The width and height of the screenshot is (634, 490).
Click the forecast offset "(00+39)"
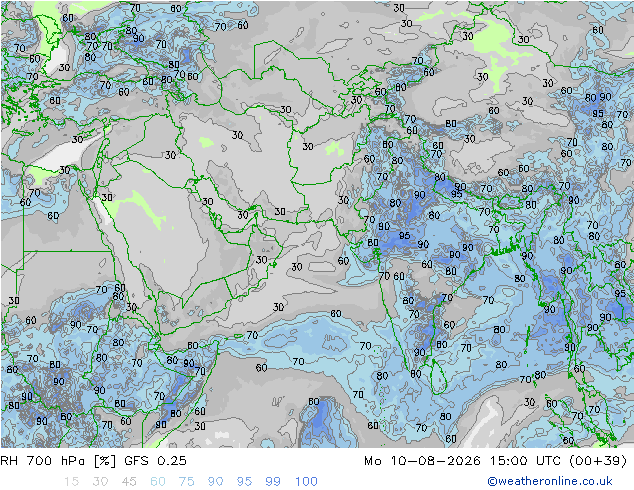click(x=598, y=461)
